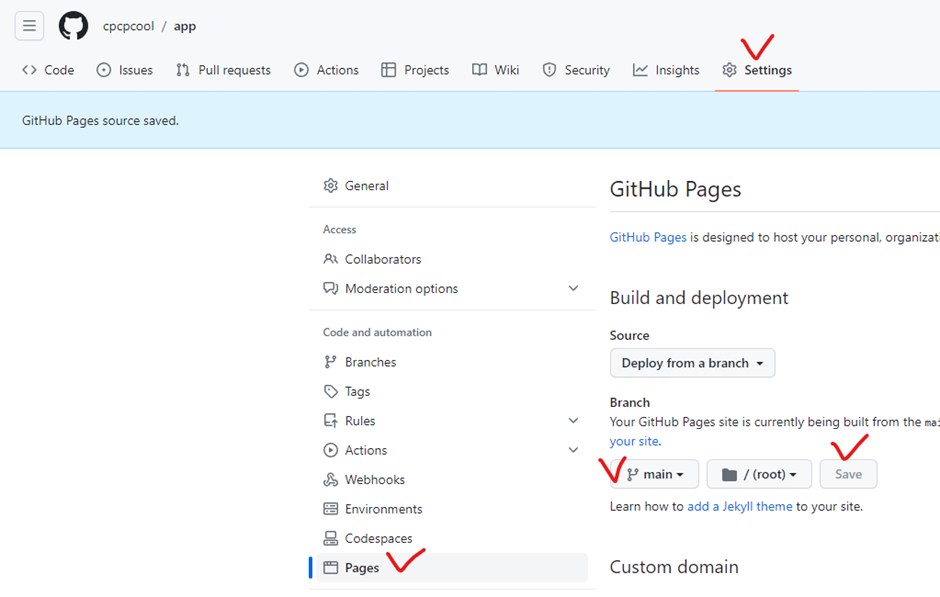Open Tags settings in sidebar
The image size is (940, 597).
(x=452, y=391)
